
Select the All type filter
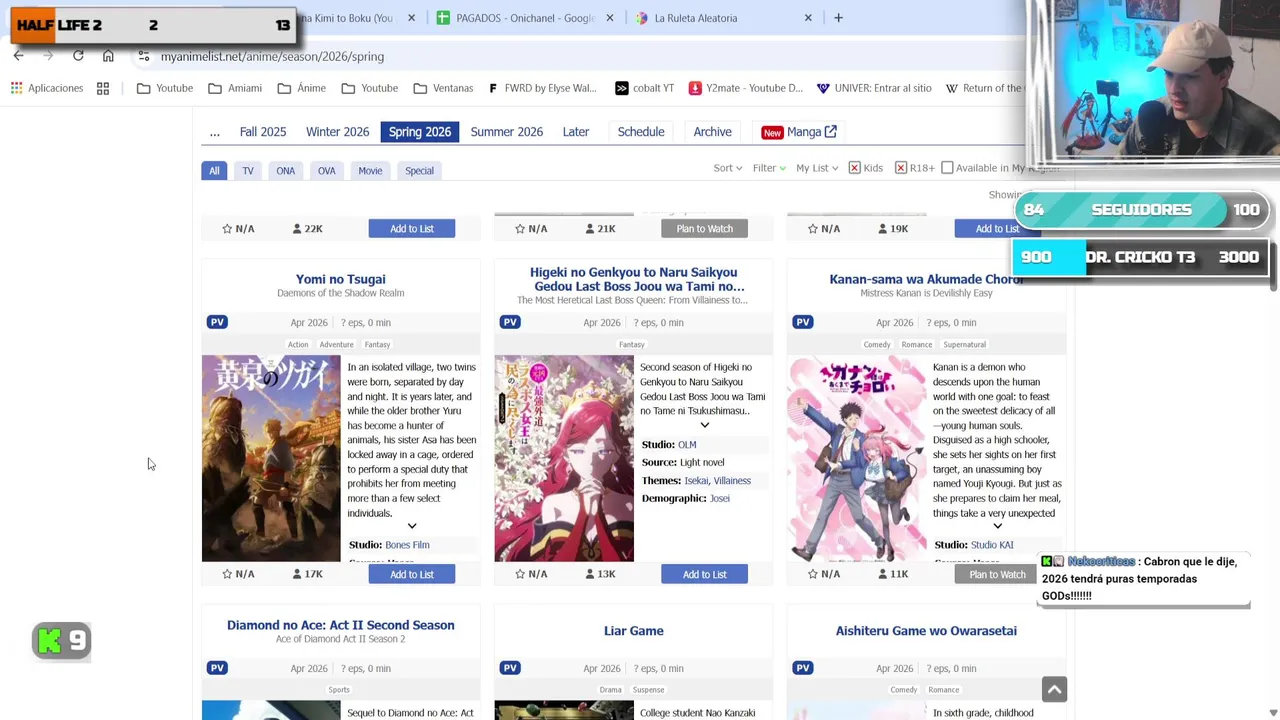click(x=214, y=170)
